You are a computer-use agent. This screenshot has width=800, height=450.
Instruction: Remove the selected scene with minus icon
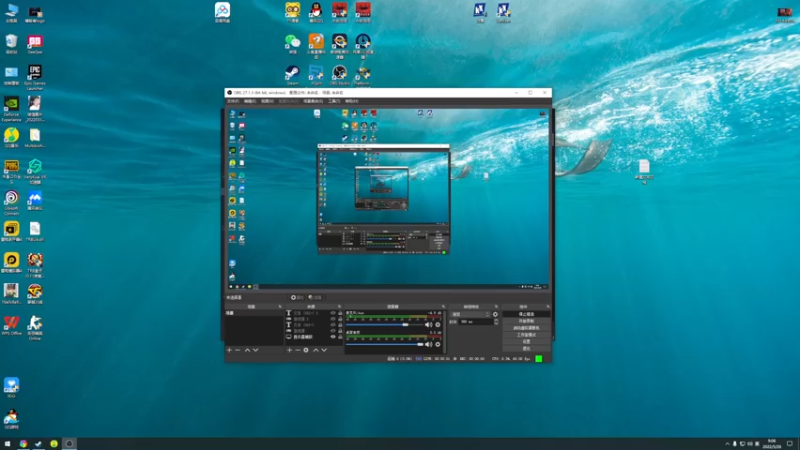pyautogui.click(x=237, y=350)
